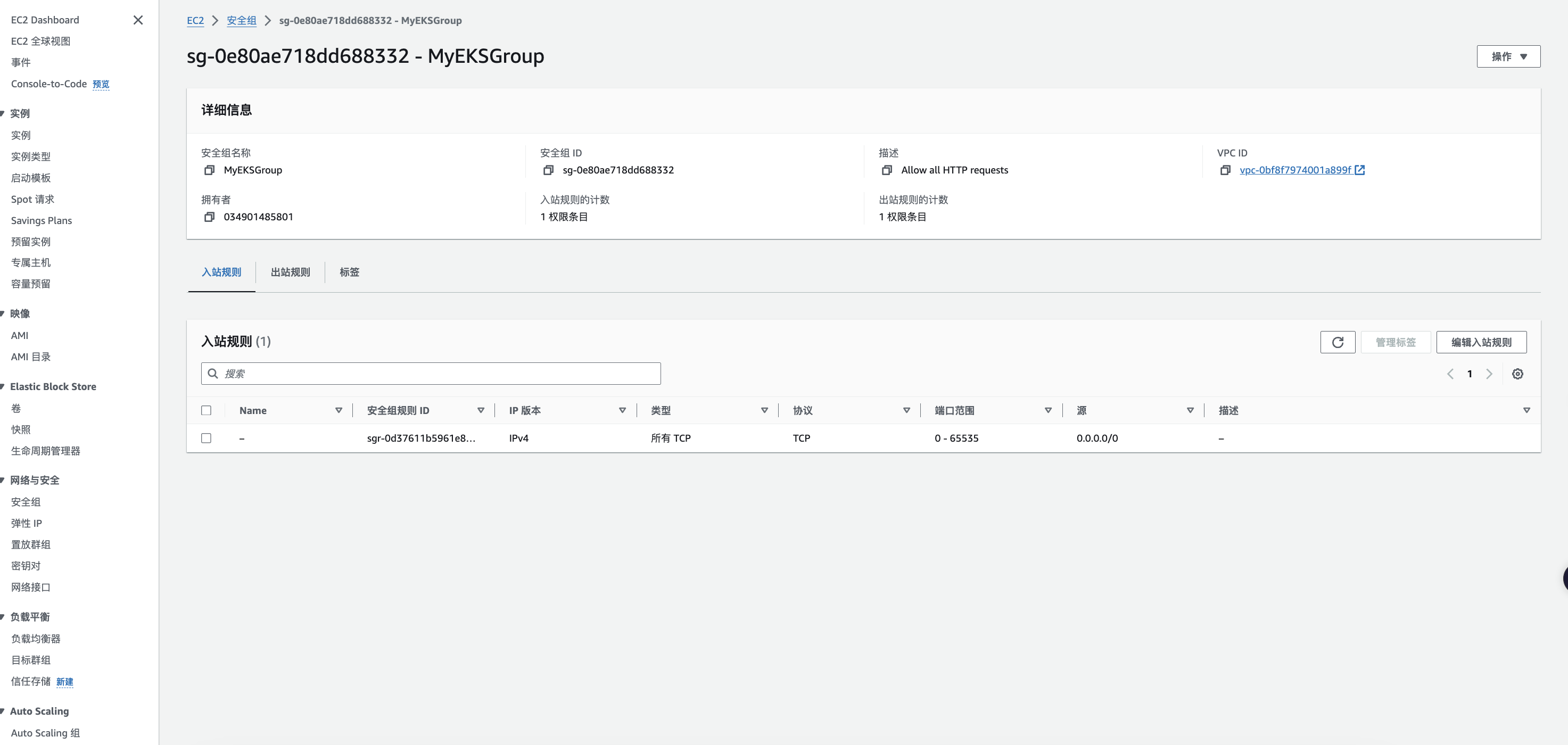This screenshot has height=745, width=1568.
Task: Go to 安全组 in the breadcrumb
Action: tap(241, 21)
